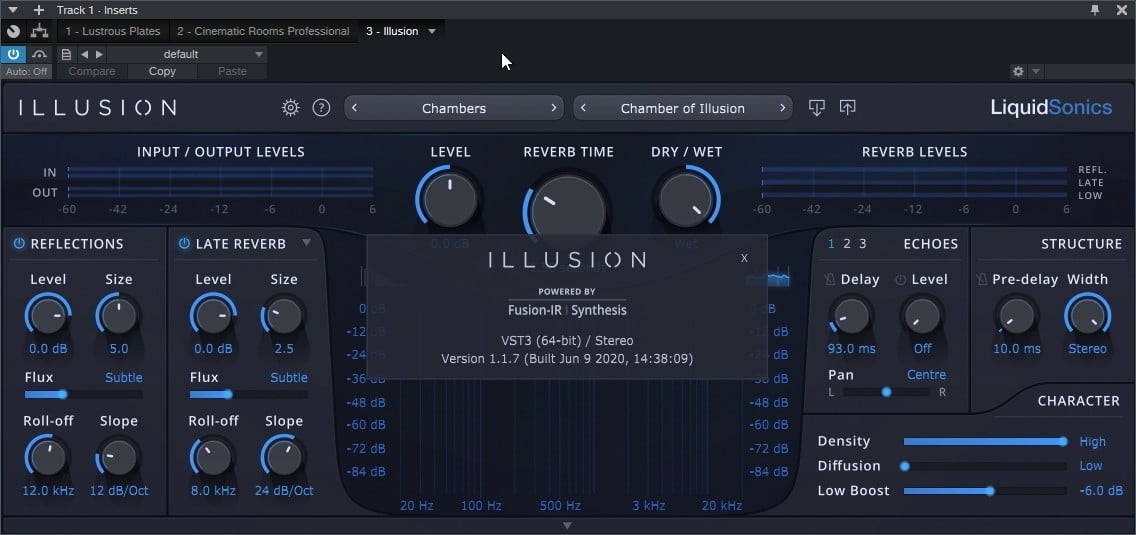The height and width of the screenshot is (535, 1136).
Task: Toggle the Late Reverb power button
Action: coord(184,244)
